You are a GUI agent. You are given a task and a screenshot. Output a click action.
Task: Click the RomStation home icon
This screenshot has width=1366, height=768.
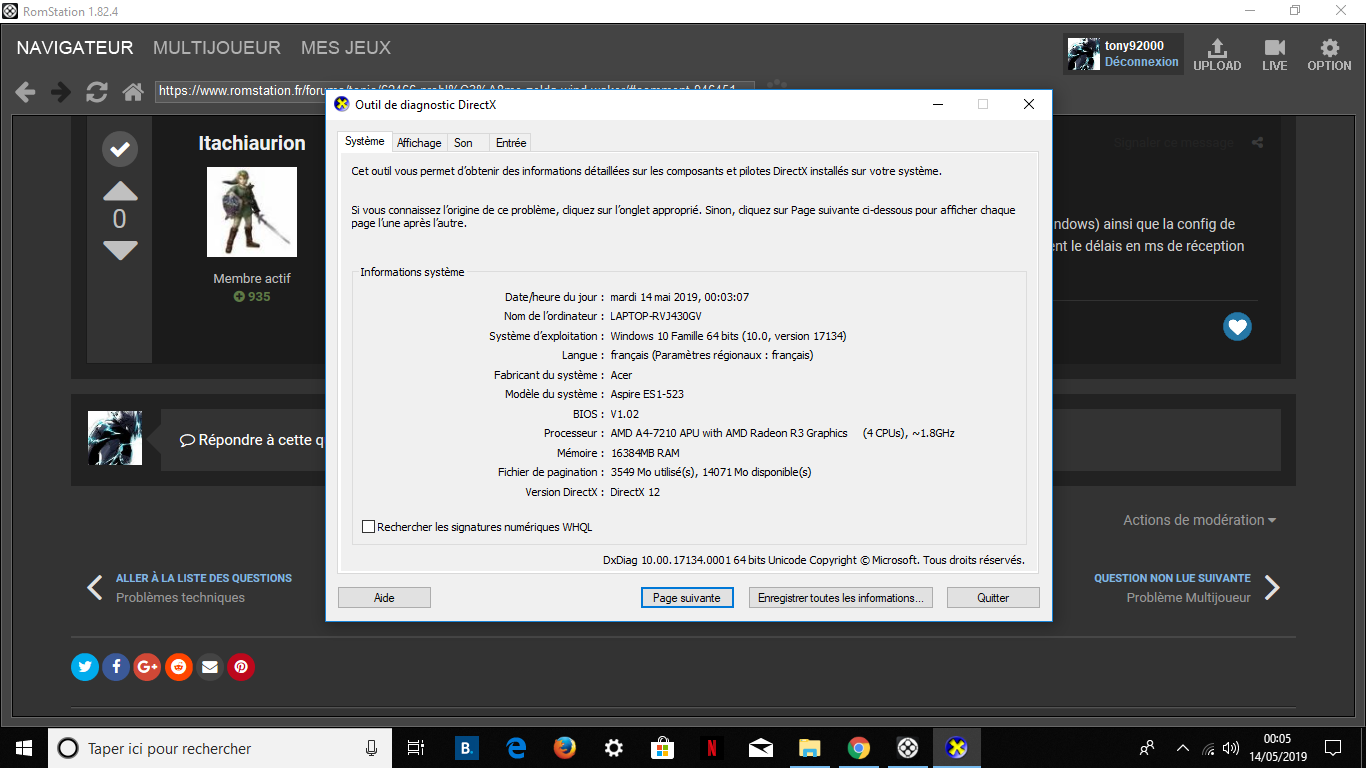[x=132, y=92]
